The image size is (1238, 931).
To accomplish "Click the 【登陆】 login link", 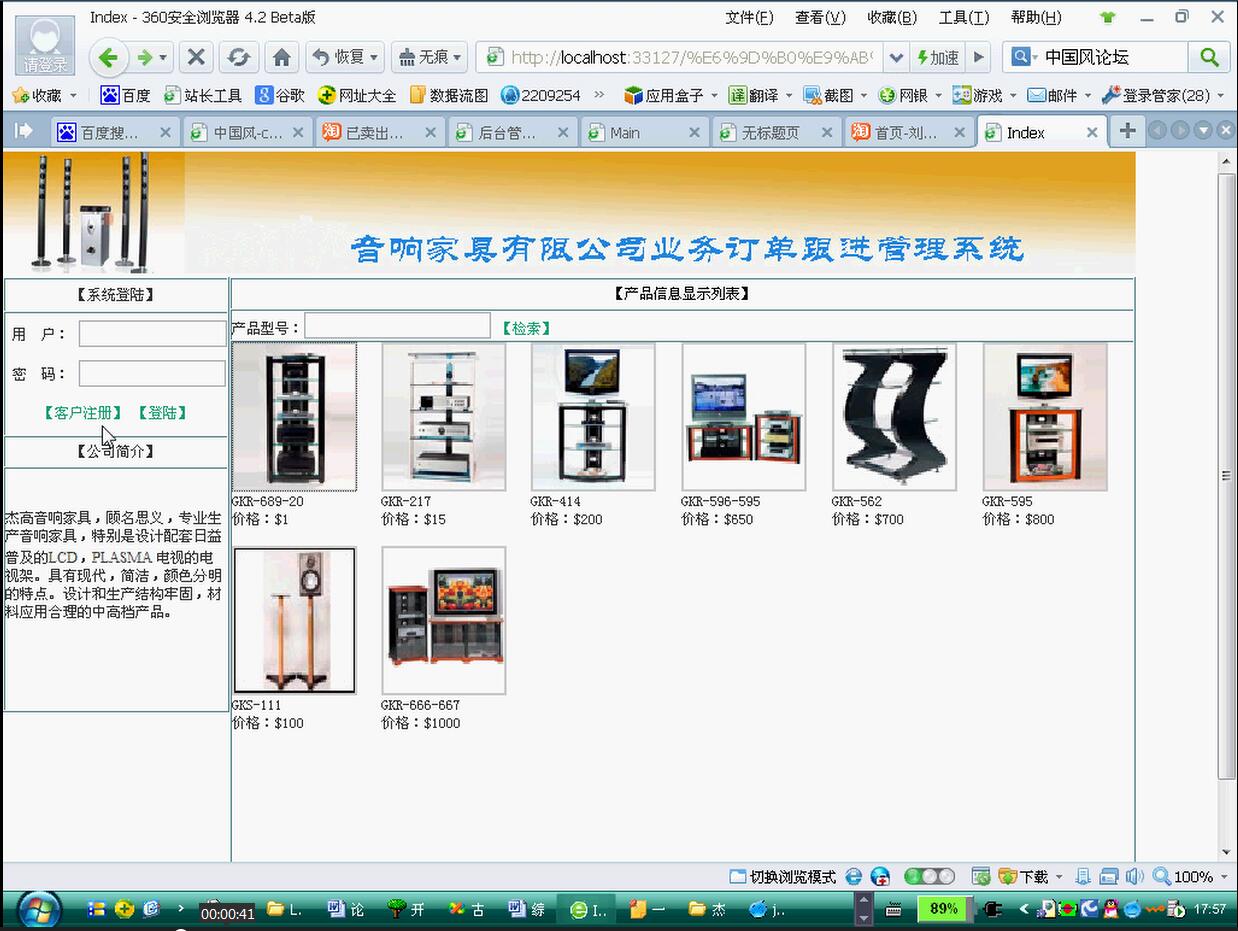I will pyautogui.click(x=163, y=412).
